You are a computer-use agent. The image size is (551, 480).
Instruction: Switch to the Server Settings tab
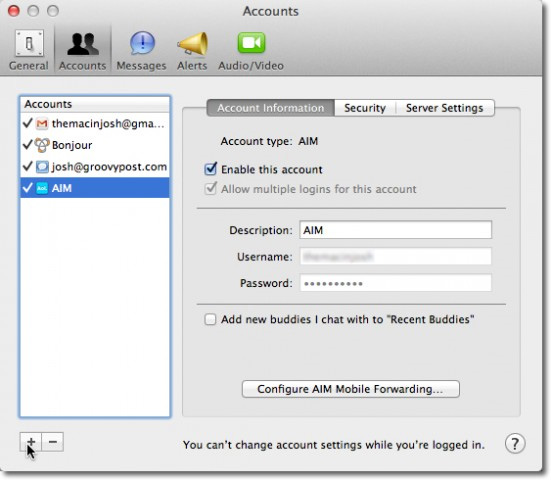[x=445, y=108]
